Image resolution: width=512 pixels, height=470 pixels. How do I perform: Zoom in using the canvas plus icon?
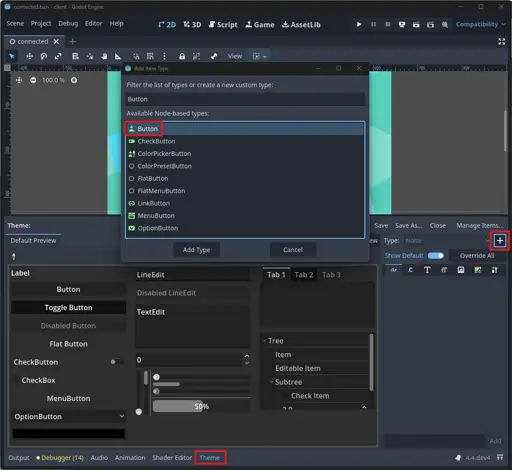74,80
